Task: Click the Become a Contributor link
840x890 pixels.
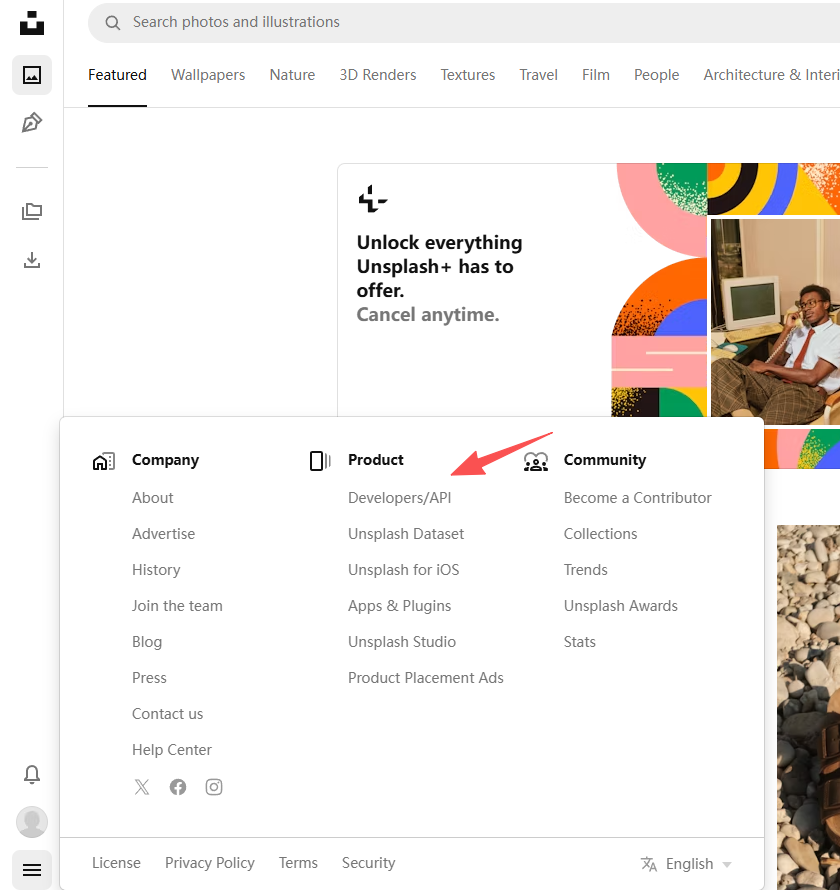Action: point(637,497)
